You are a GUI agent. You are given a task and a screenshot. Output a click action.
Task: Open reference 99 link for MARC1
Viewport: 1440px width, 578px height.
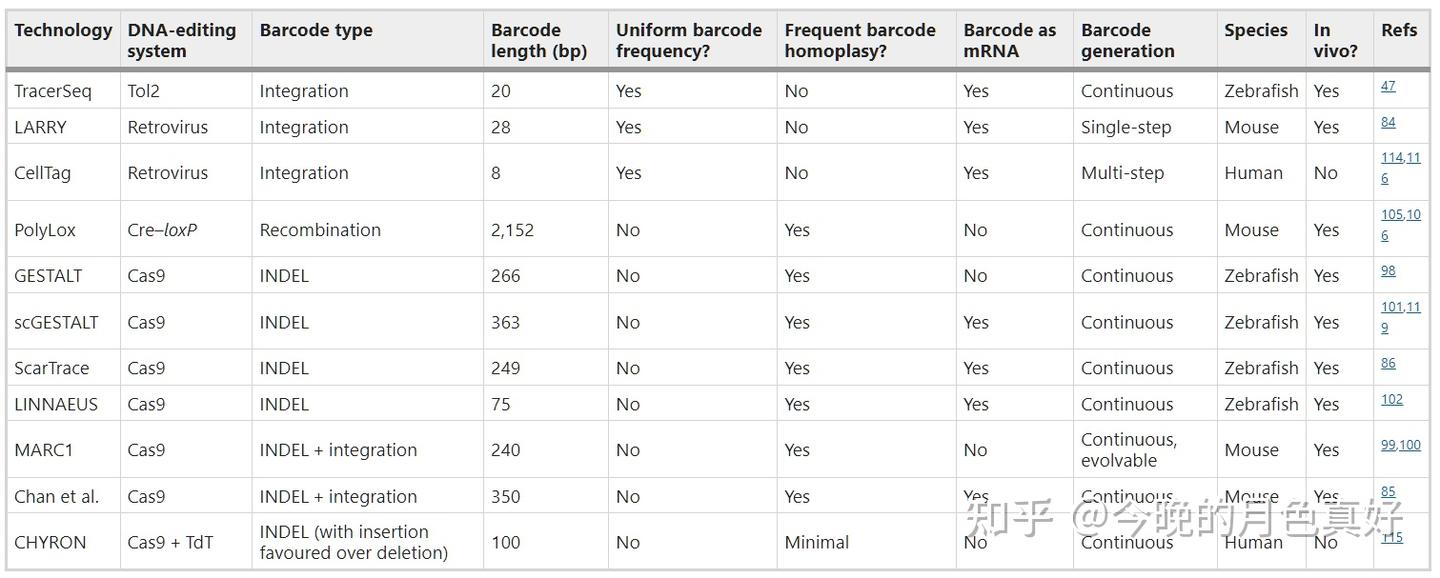[1388, 445]
